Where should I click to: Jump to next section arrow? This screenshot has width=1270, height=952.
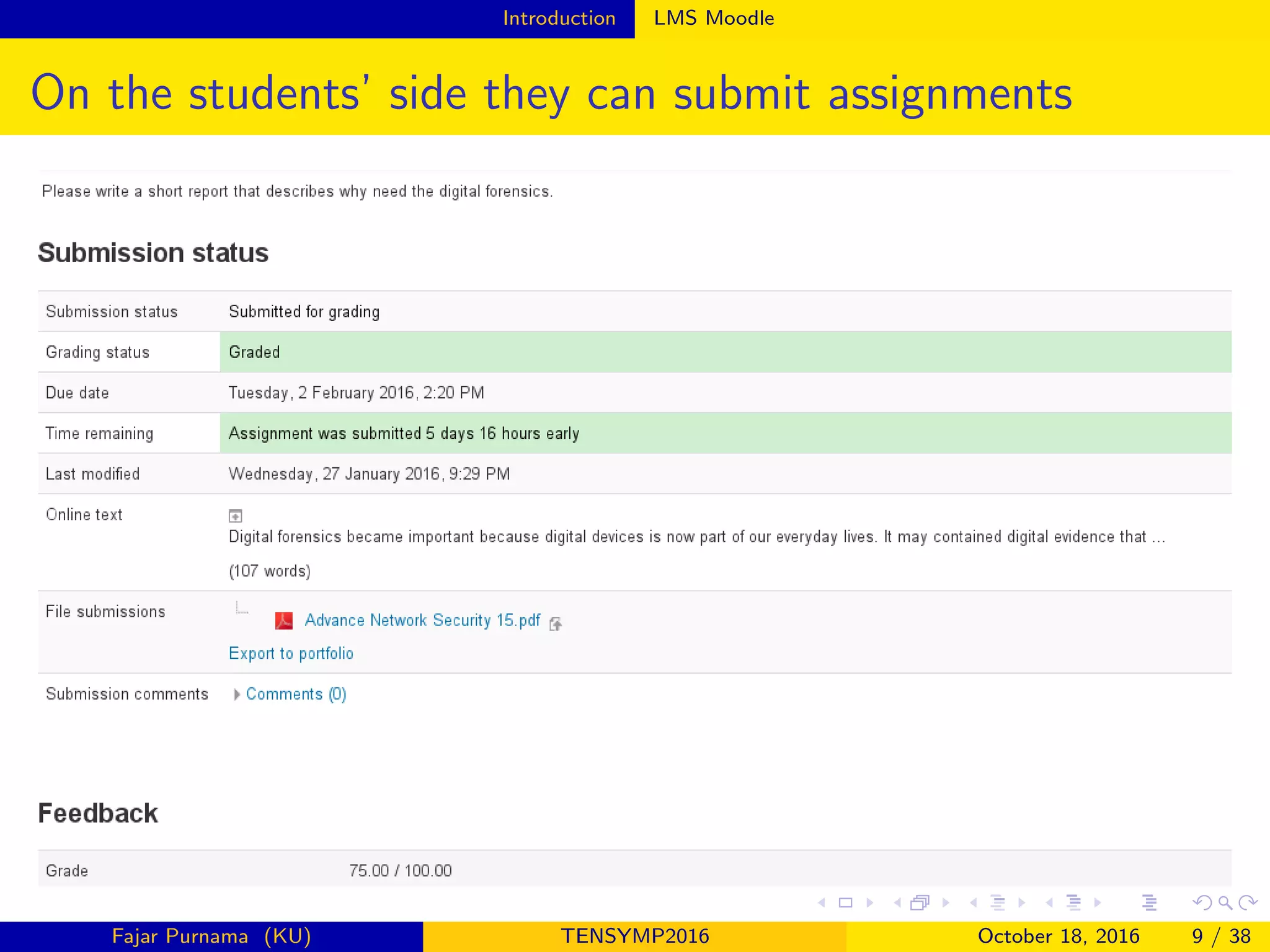click(1098, 903)
